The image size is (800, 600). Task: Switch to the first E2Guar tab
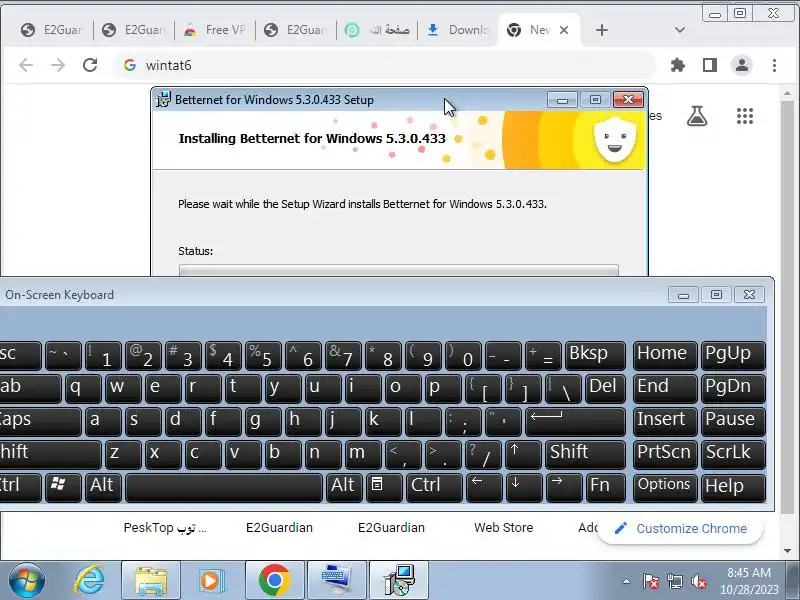coord(52,30)
